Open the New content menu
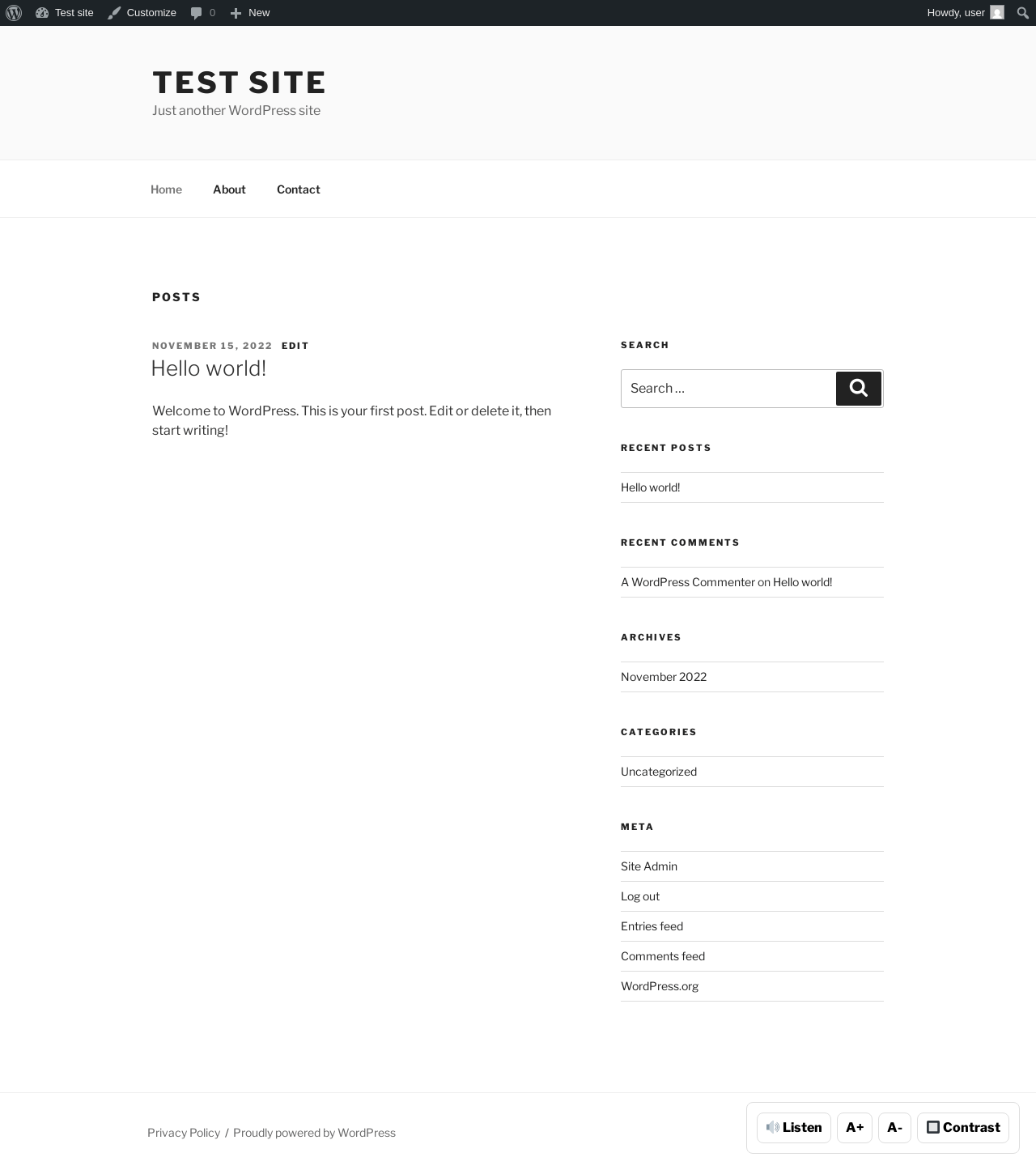 pyautogui.click(x=250, y=13)
